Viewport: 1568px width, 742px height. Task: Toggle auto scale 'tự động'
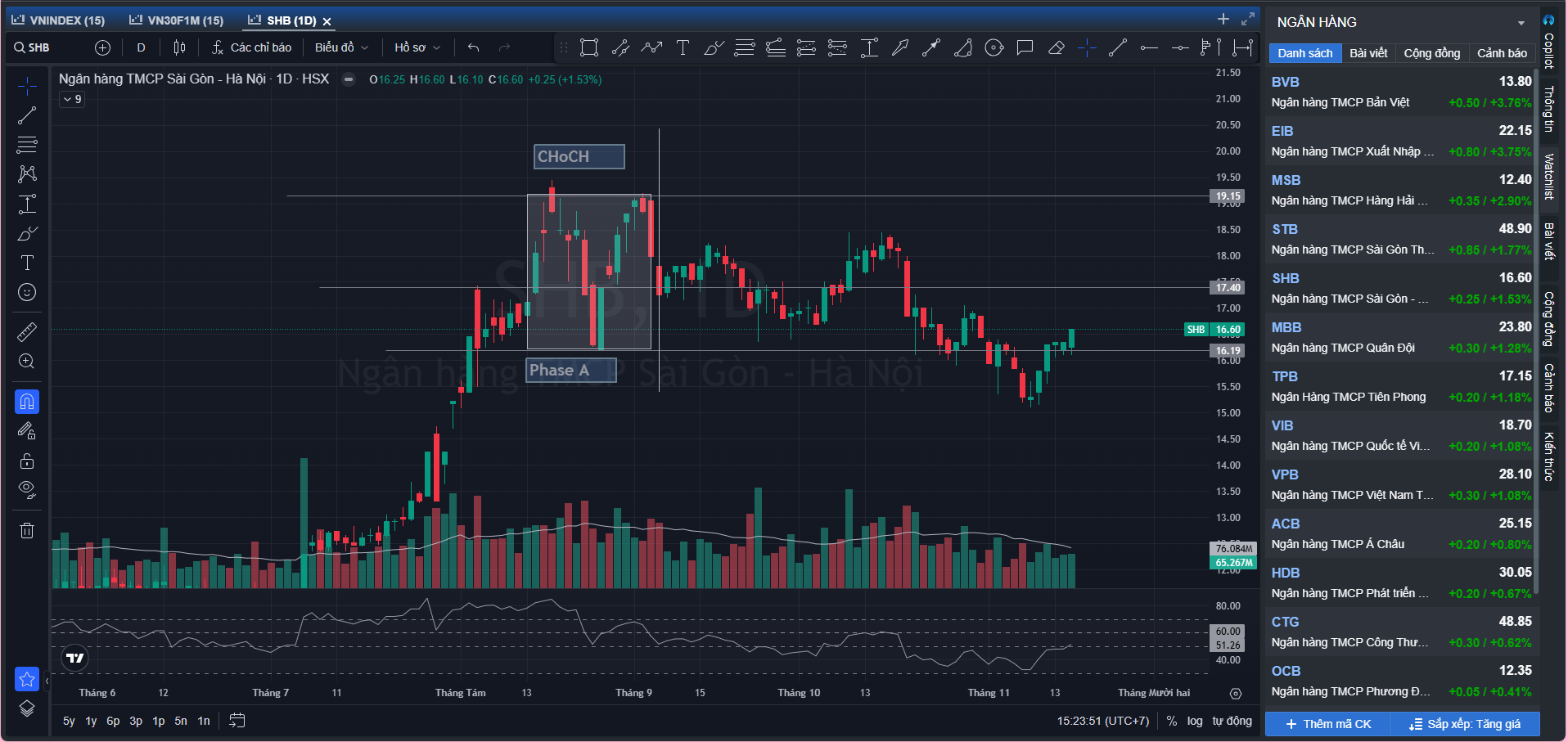point(1232,721)
